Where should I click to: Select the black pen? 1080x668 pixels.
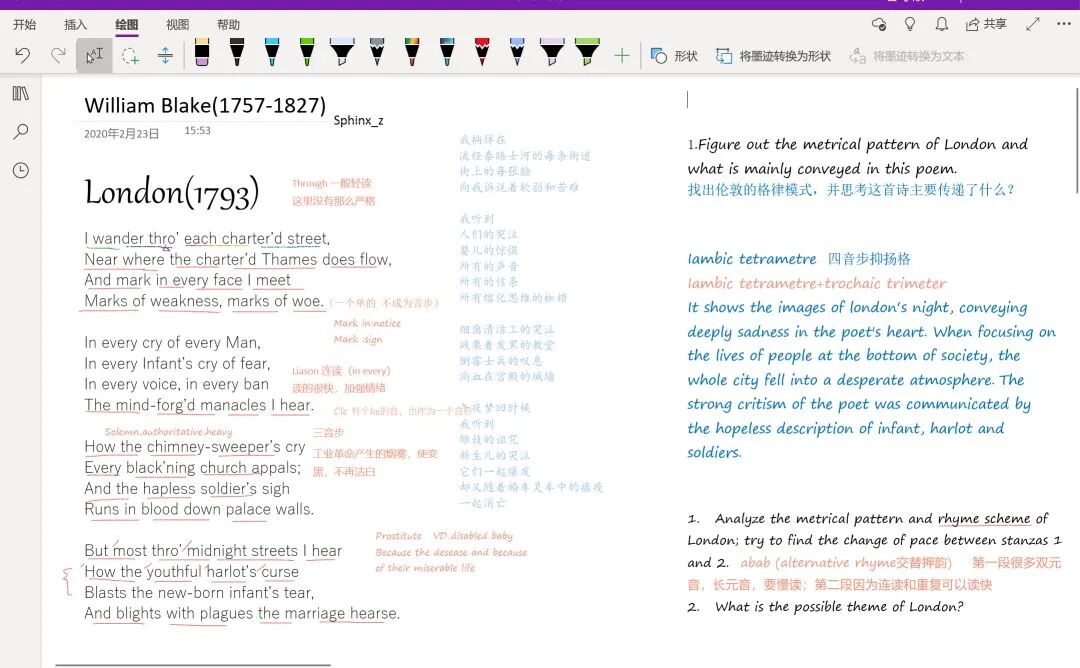click(237, 52)
